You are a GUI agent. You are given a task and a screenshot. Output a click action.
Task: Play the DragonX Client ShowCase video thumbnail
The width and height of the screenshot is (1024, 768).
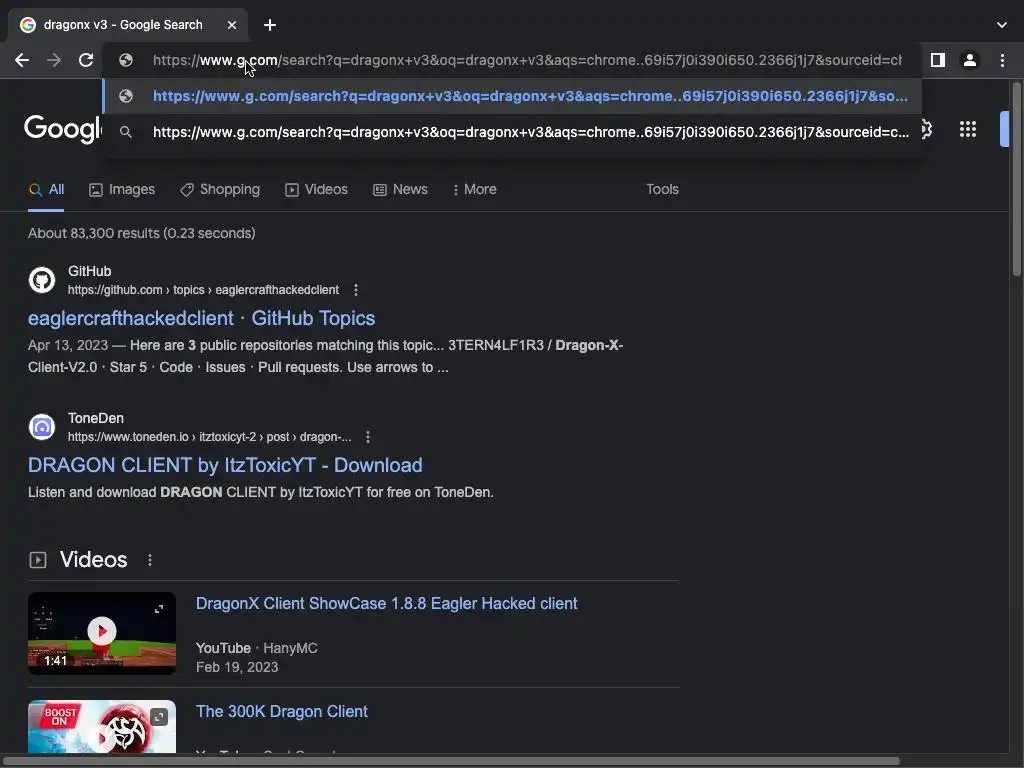(102, 633)
